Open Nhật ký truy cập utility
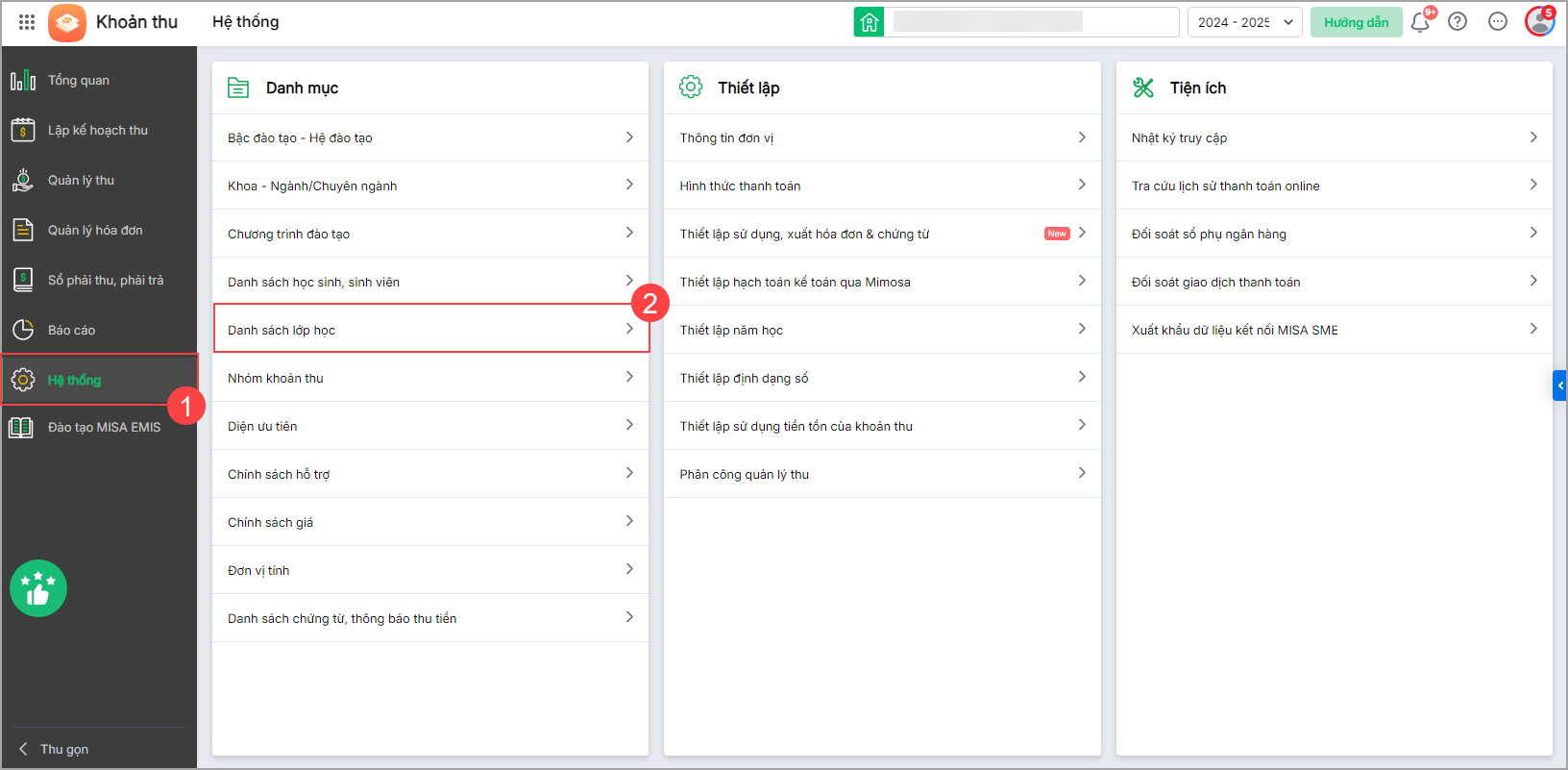Screen dimensions: 1568x770 click(x=1333, y=137)
